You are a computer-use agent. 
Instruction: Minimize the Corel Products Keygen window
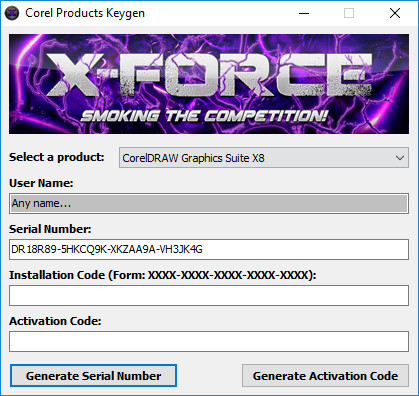coord(304,13)
